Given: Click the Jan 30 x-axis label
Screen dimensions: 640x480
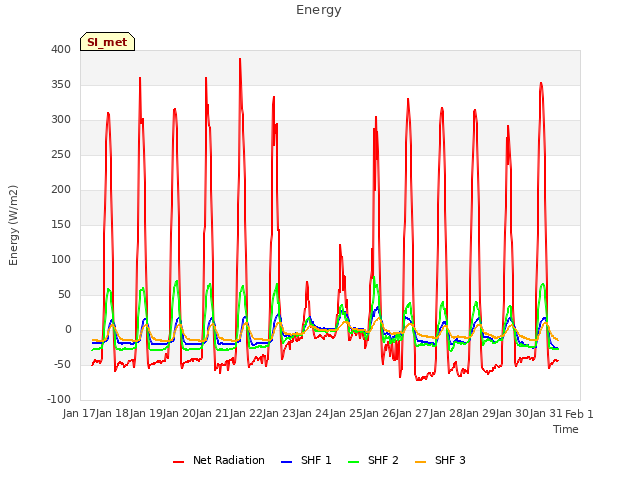Looking at the screenshot, I should click(513, 414).
